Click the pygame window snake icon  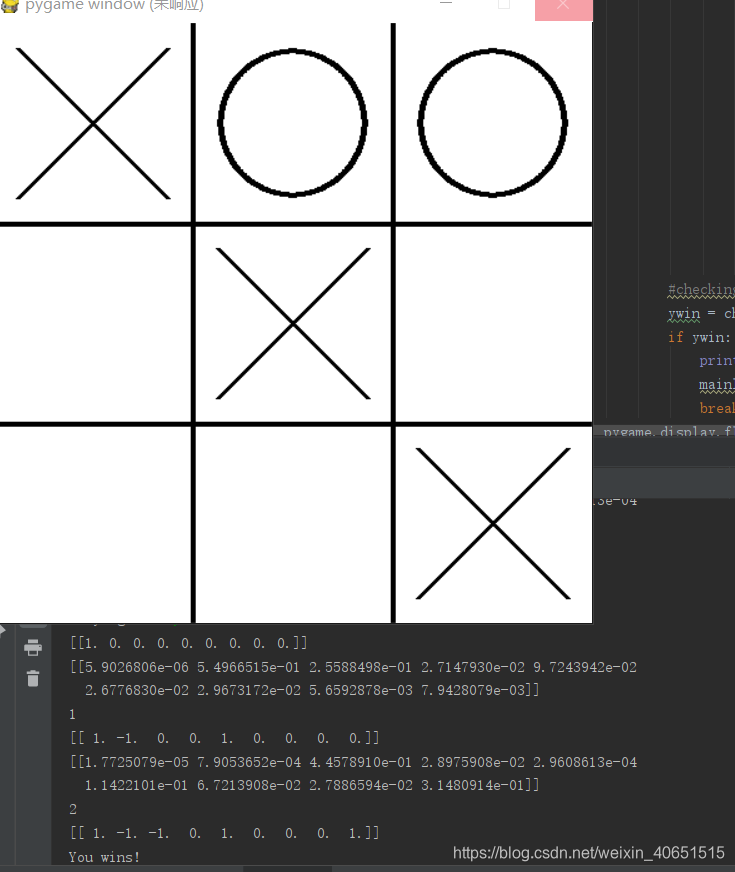point(9,5)
